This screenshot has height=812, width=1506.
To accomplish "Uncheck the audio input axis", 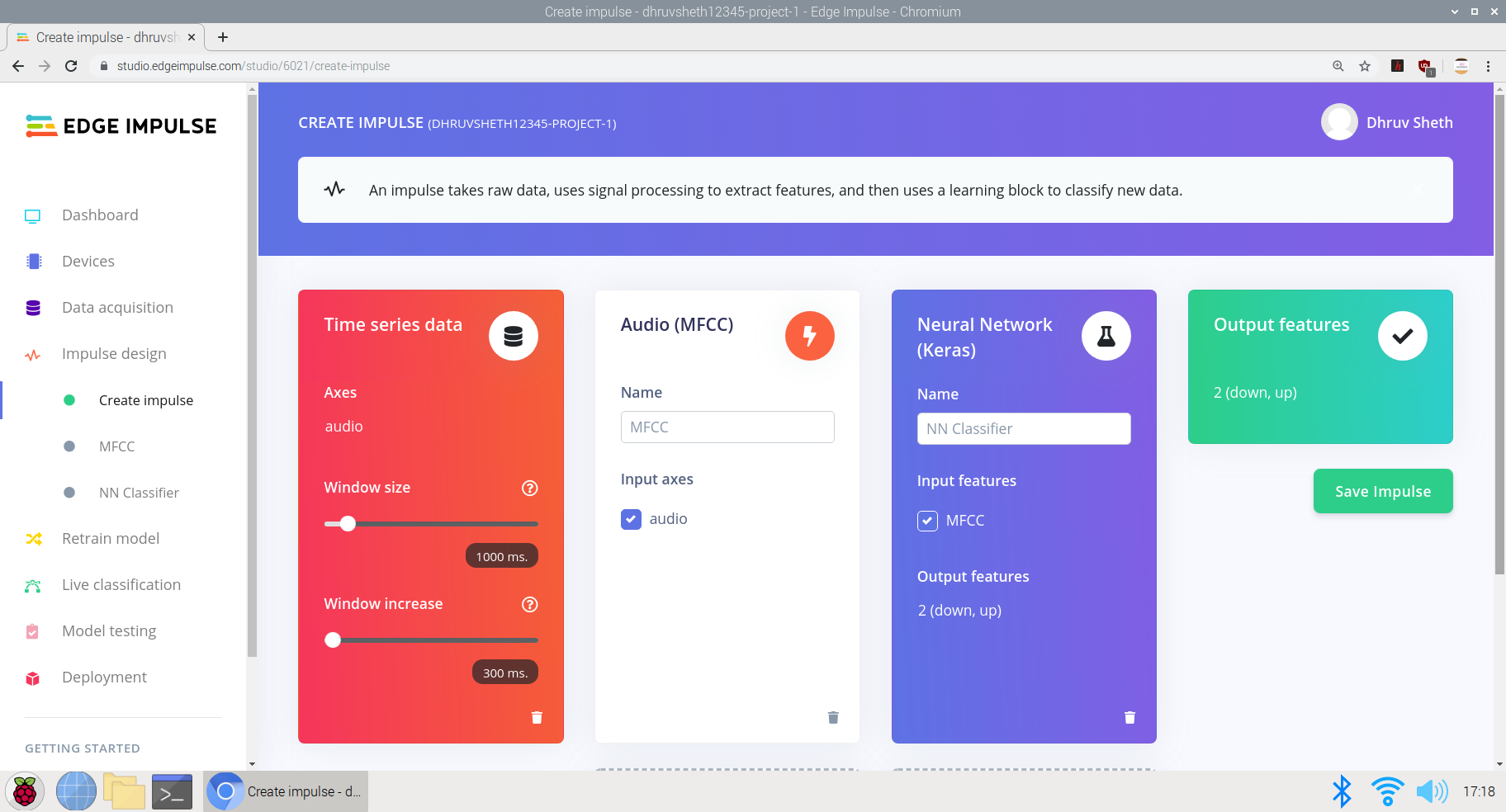I will 631,519.
